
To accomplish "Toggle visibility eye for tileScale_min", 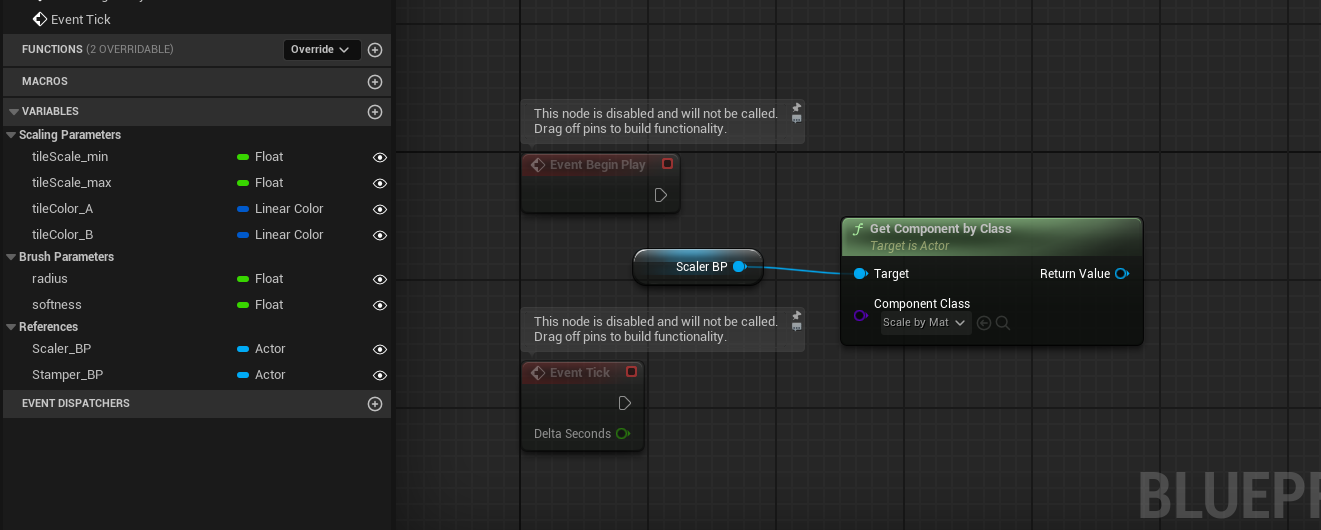I will click(380, 158).
